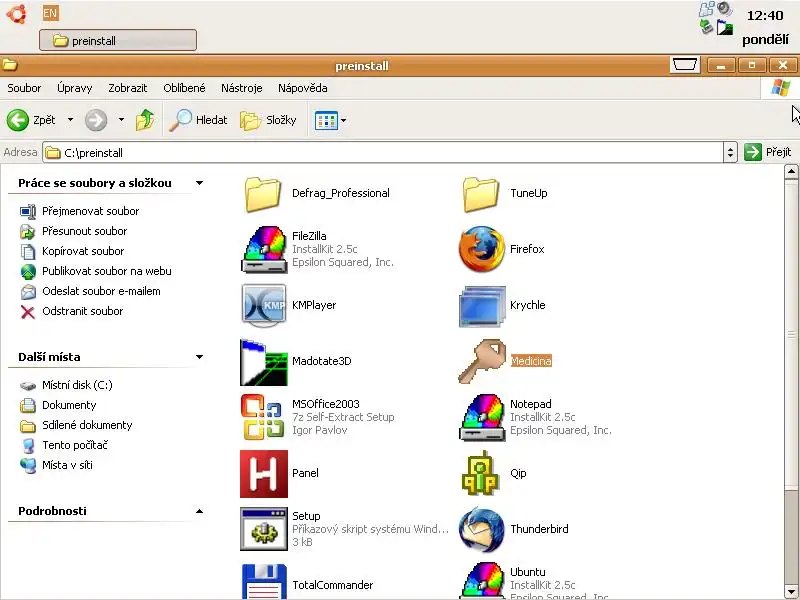Viewport: 800px width, 600px height.
Task: Click the network monitors tray icon
Action: (707, 8)
